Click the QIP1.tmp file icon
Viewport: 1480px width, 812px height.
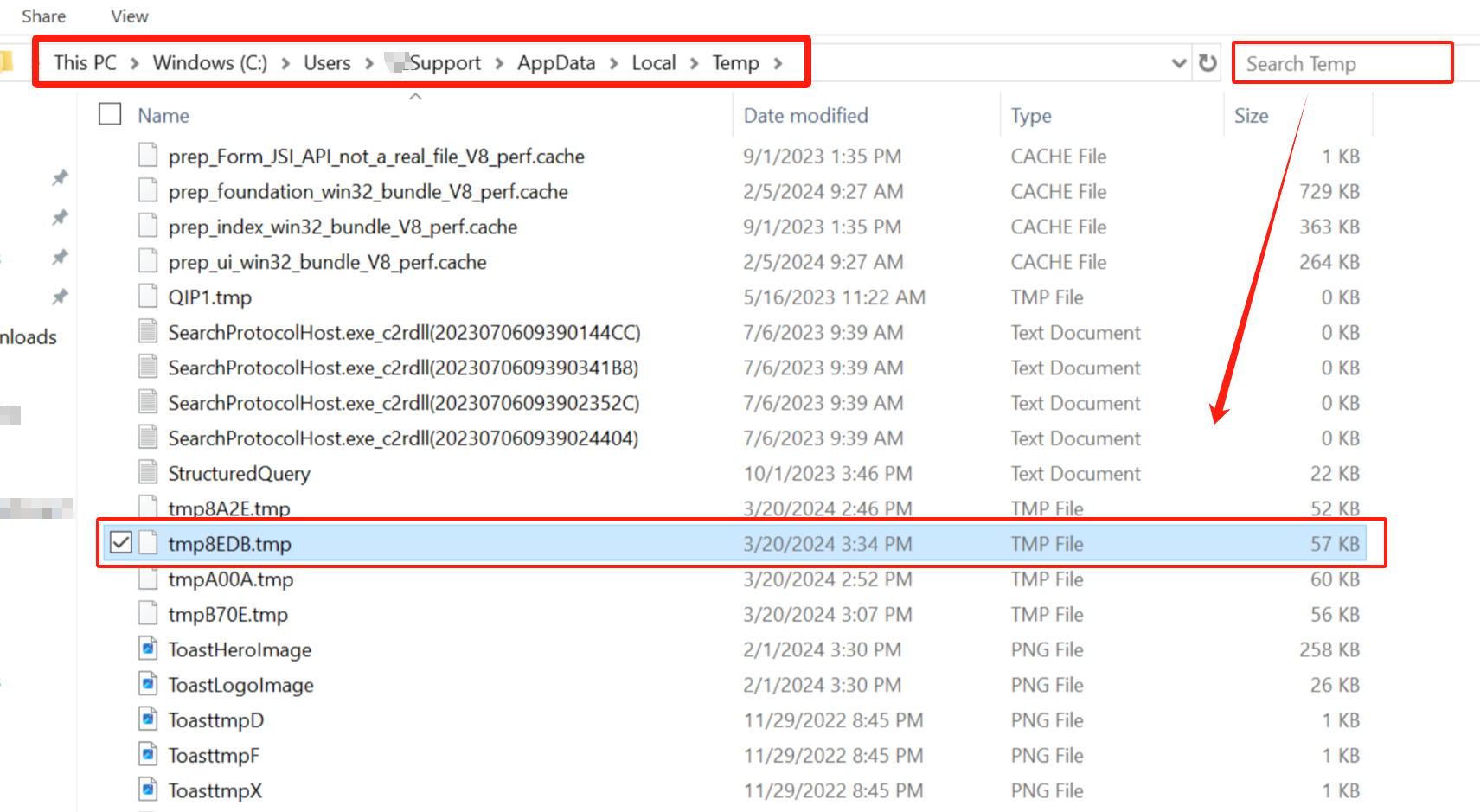pyautogui.click(x=149, y=297)
